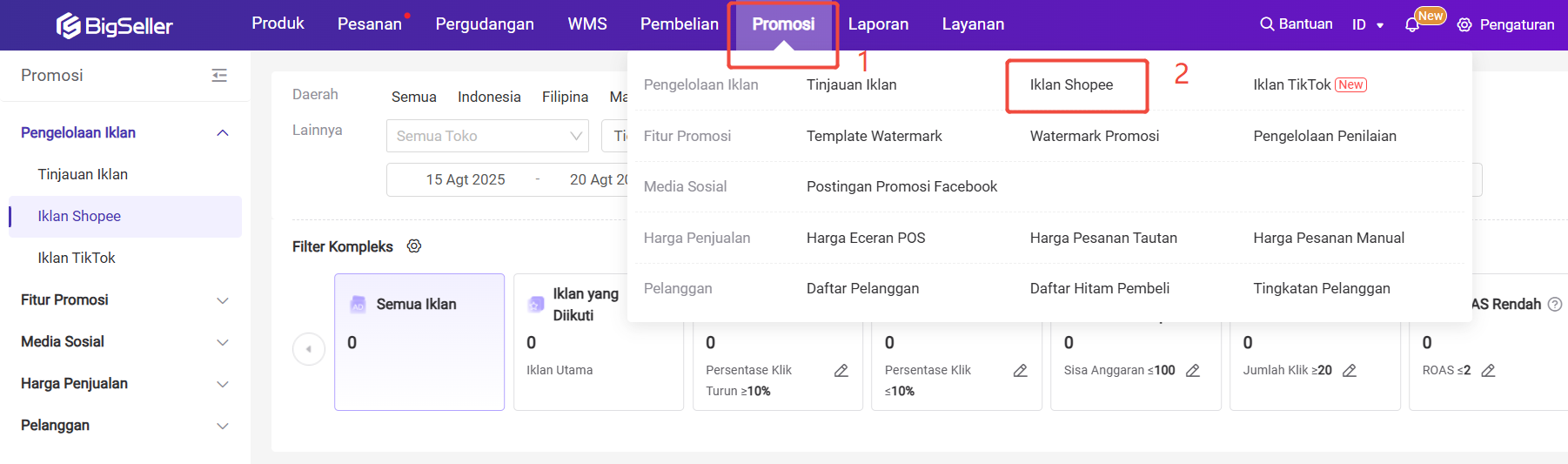This screenshot has height=464, width=1568.
Task: Filter region by Semua
Action: click(x=413, y=97)
